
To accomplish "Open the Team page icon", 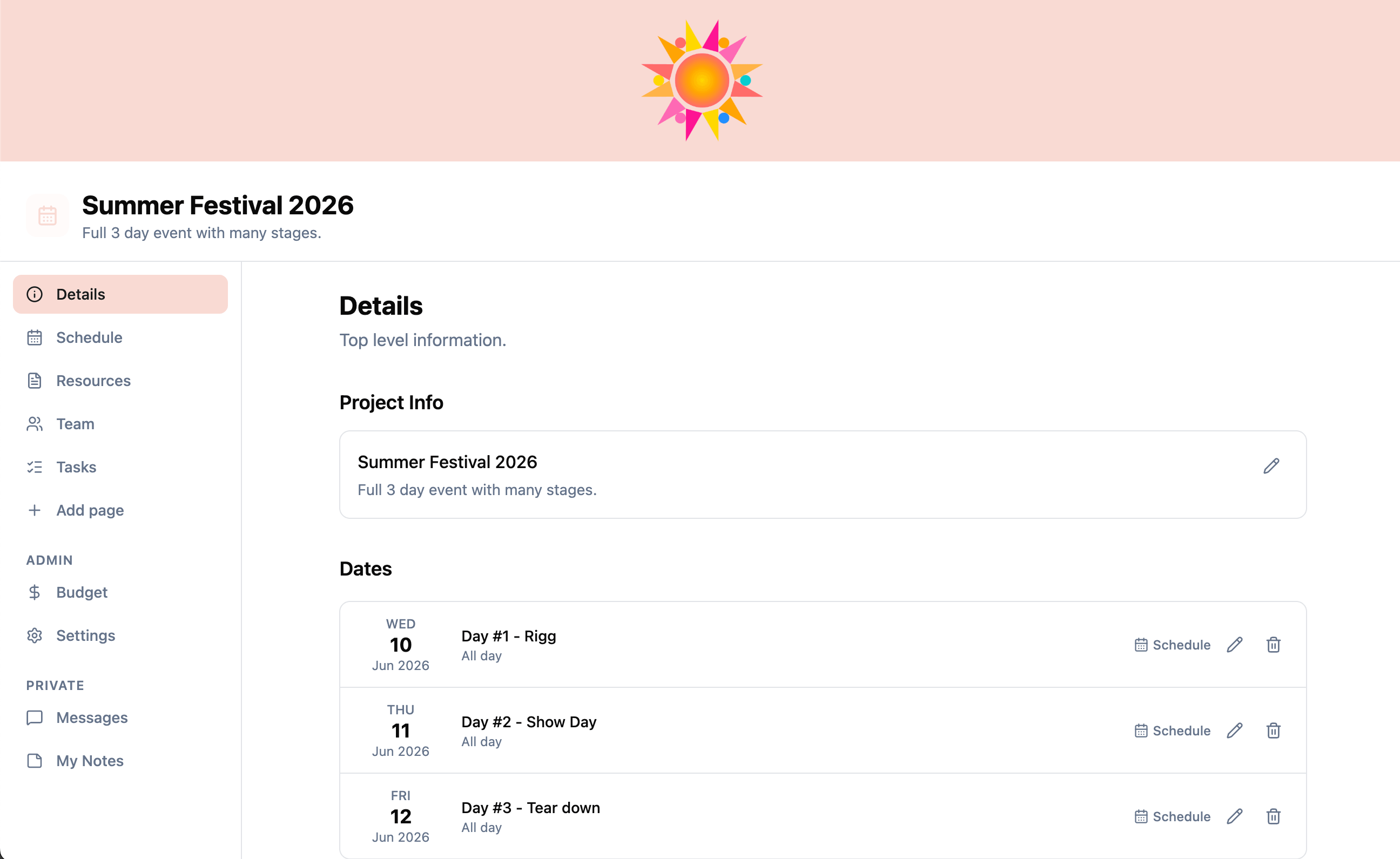I will [x=35, y=423].
